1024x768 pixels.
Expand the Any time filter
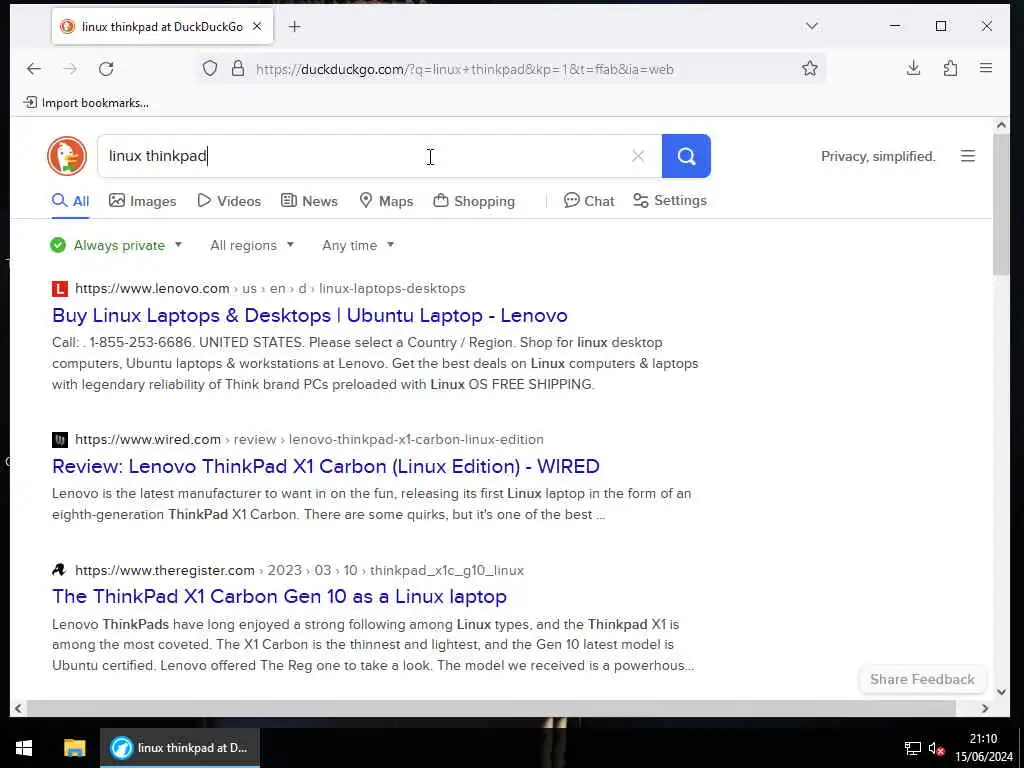358,246
